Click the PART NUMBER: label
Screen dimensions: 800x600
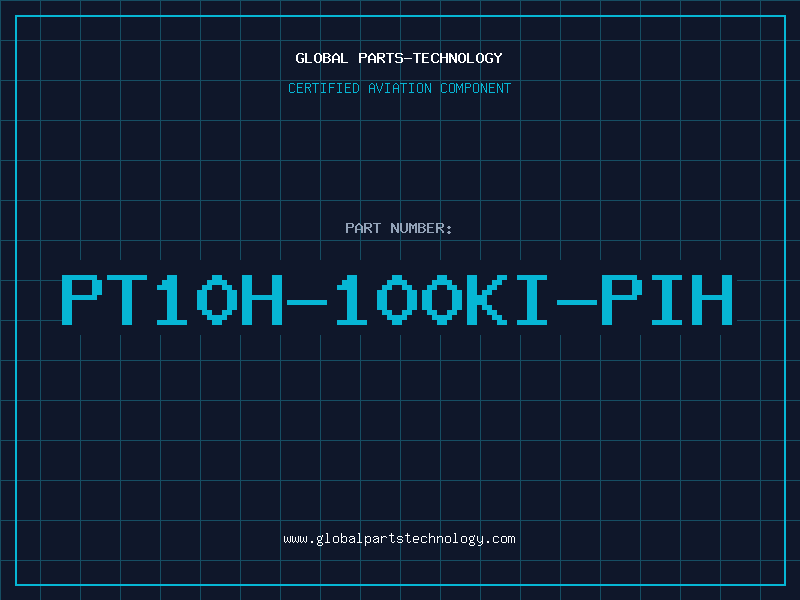(398, 228)
